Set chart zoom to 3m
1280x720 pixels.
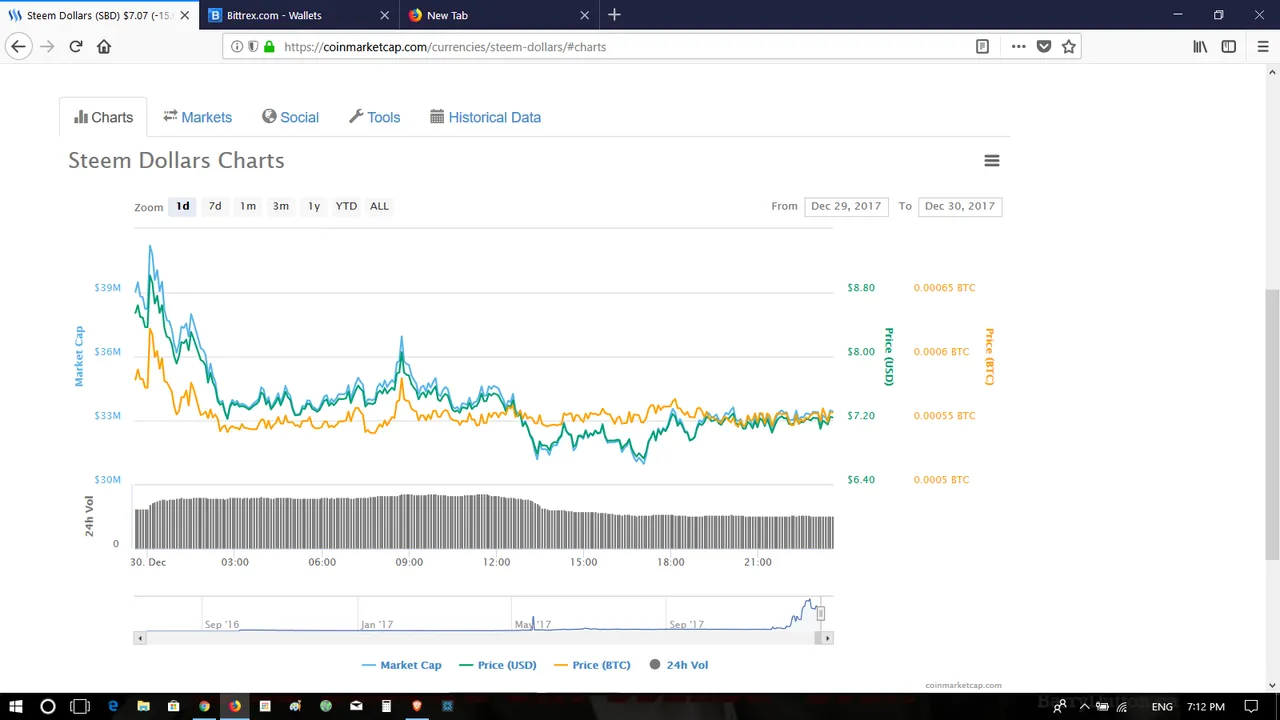[x=281, y=206]
